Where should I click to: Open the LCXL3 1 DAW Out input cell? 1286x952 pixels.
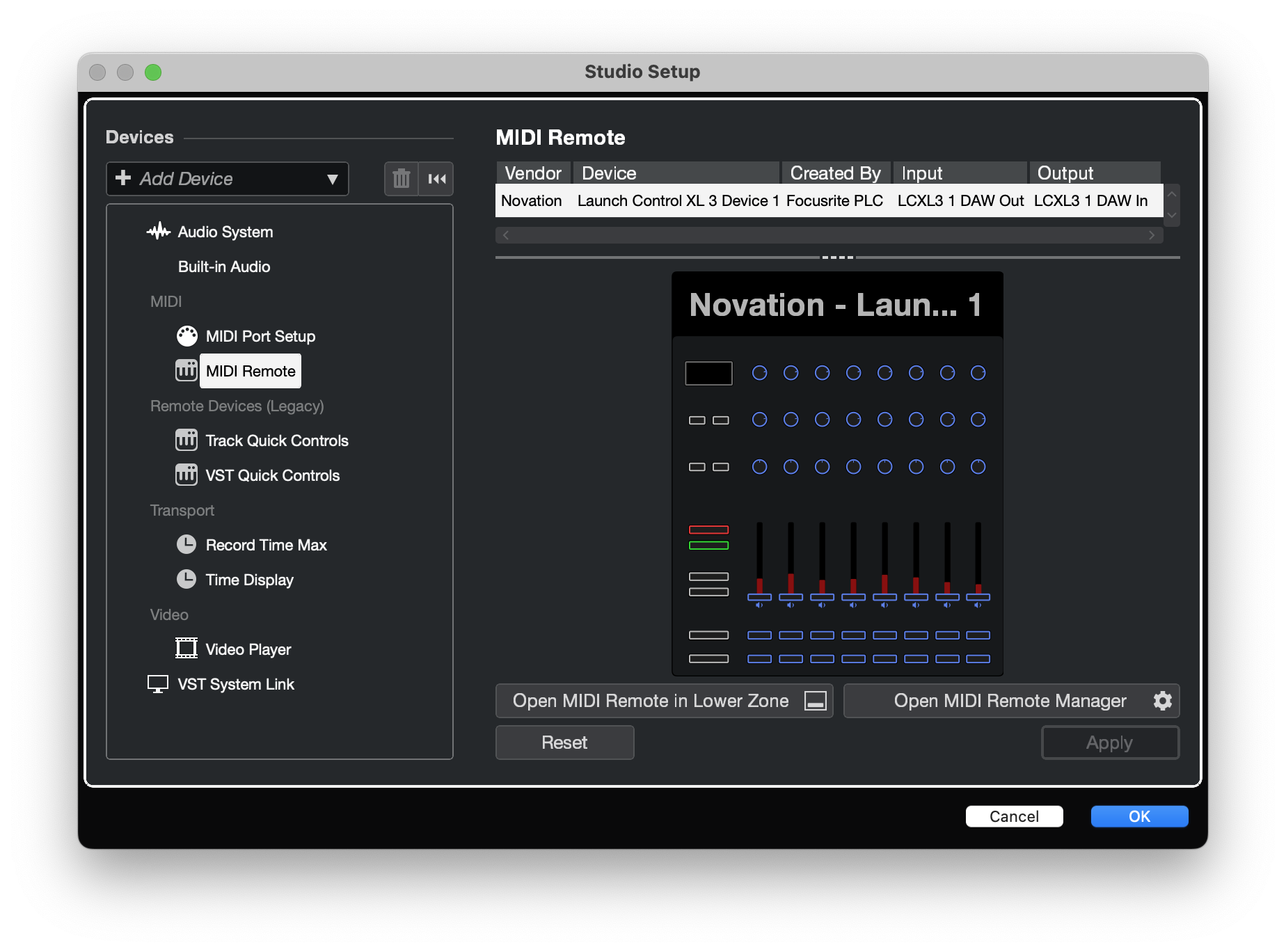[x=960, y=200]
